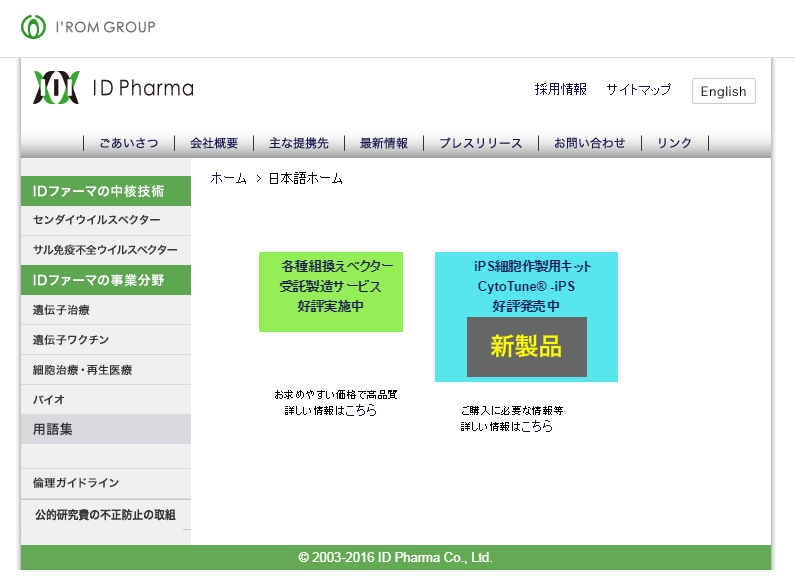Open the プレスリリース menu item
This screenshot has width=795, height=581.
click(x=481, y=143)
